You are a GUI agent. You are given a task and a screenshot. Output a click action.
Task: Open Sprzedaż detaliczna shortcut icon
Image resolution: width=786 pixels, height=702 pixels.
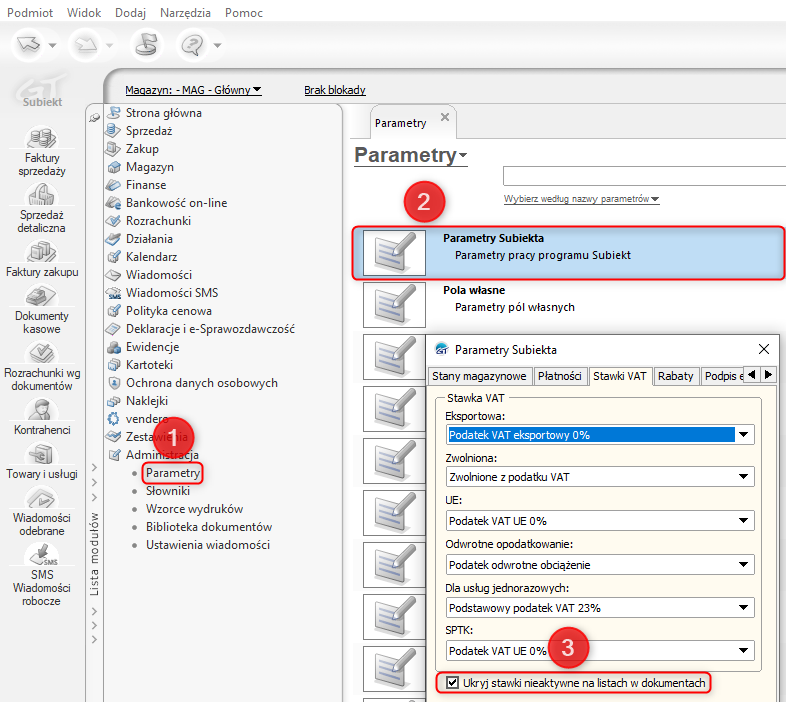point(42,195)
